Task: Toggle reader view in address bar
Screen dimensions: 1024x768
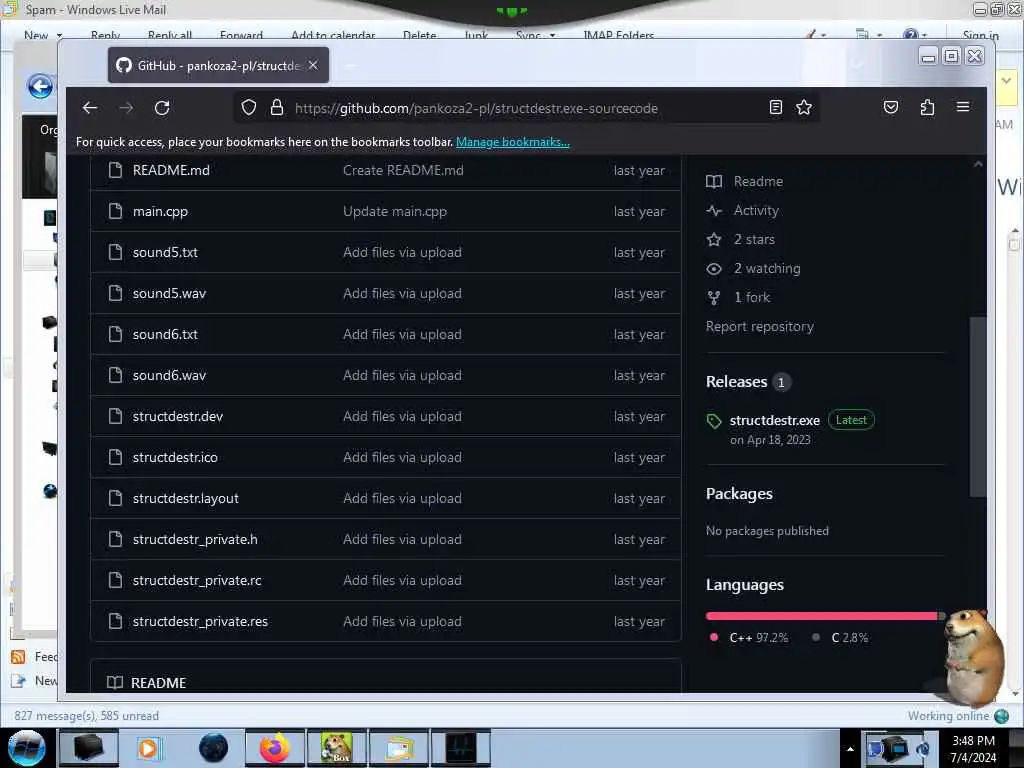Action: pos(776,107)
